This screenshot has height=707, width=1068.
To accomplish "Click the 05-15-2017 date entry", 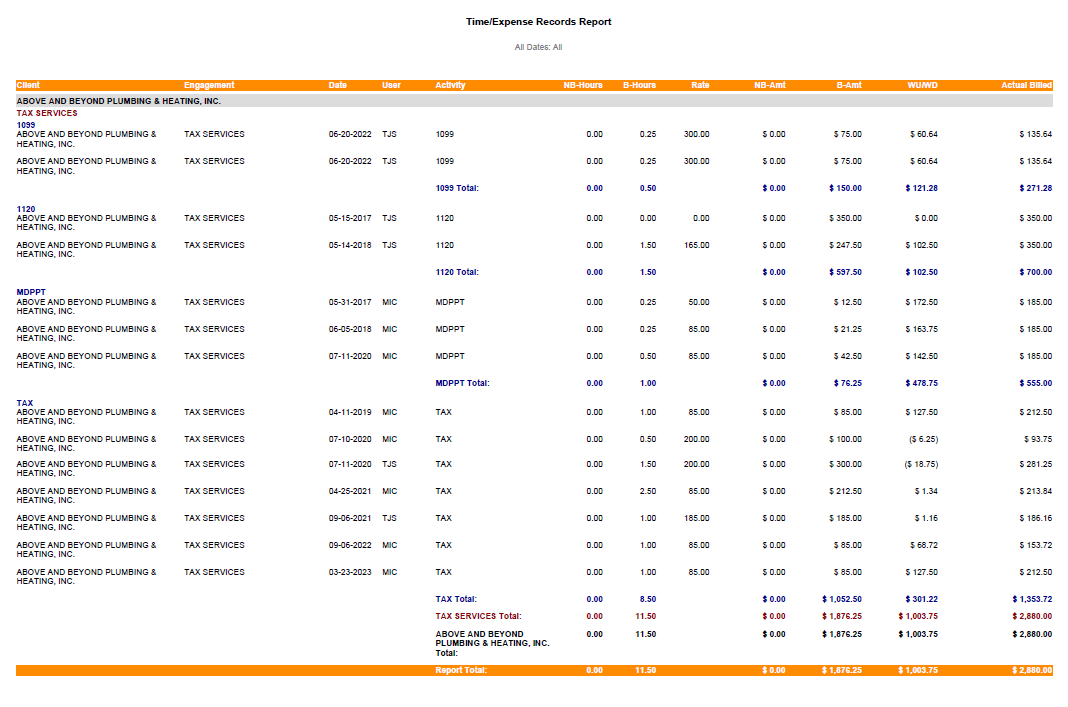I will [350, 218].
